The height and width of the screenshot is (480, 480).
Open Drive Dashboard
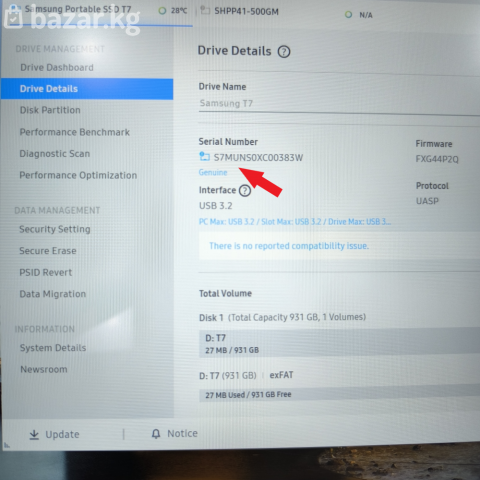(57, 68)
